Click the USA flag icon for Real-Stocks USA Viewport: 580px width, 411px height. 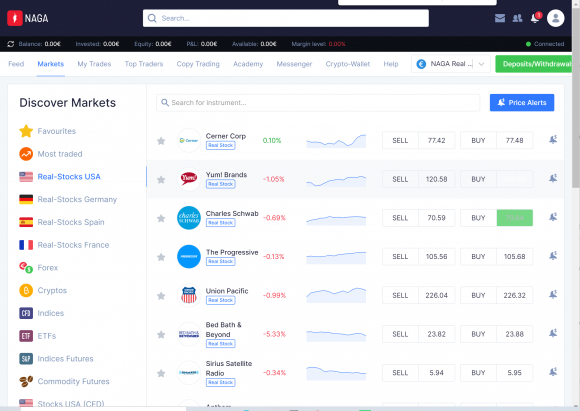26,177
